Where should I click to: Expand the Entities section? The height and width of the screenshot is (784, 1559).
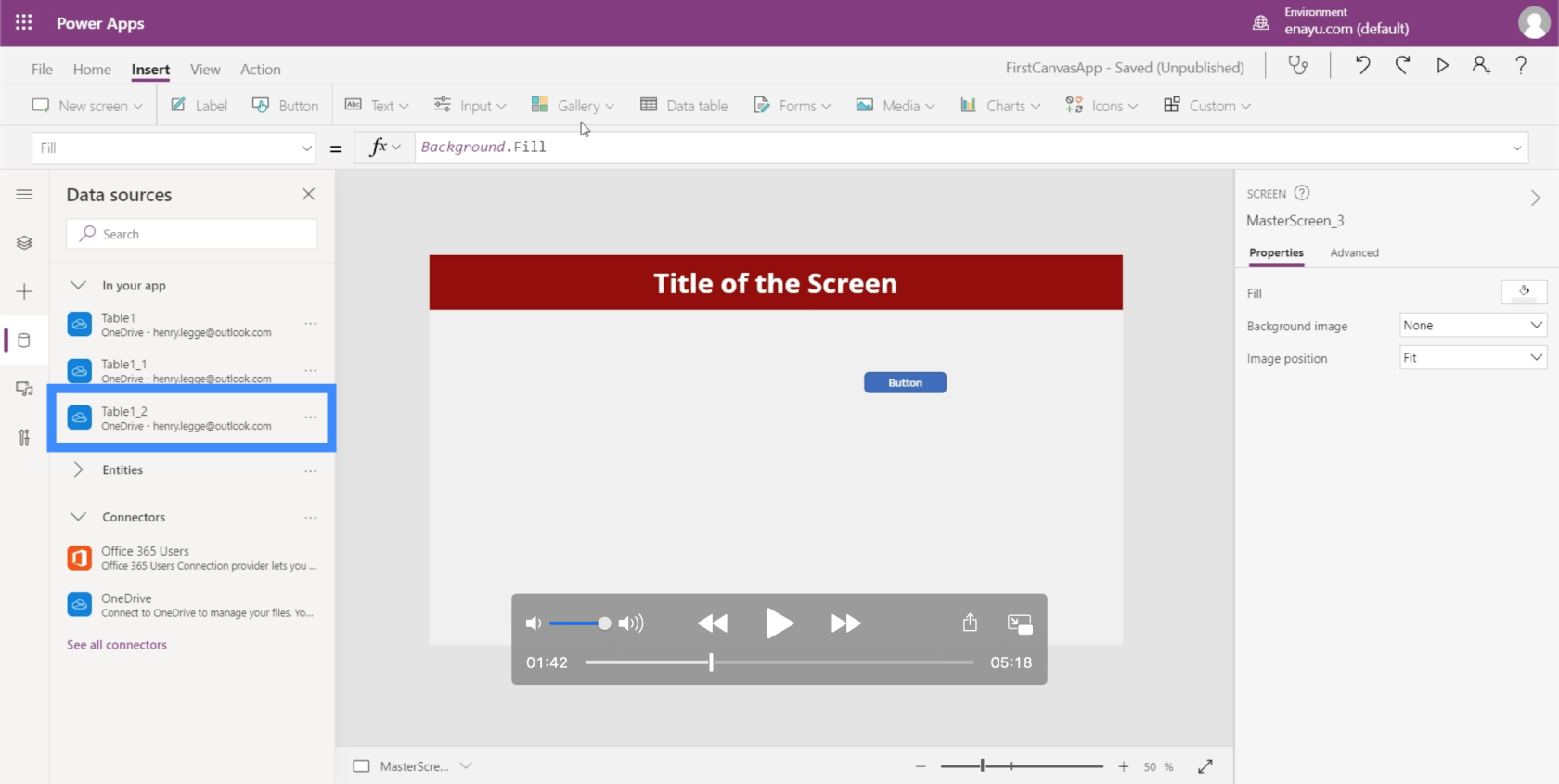[x=79, y=469]
